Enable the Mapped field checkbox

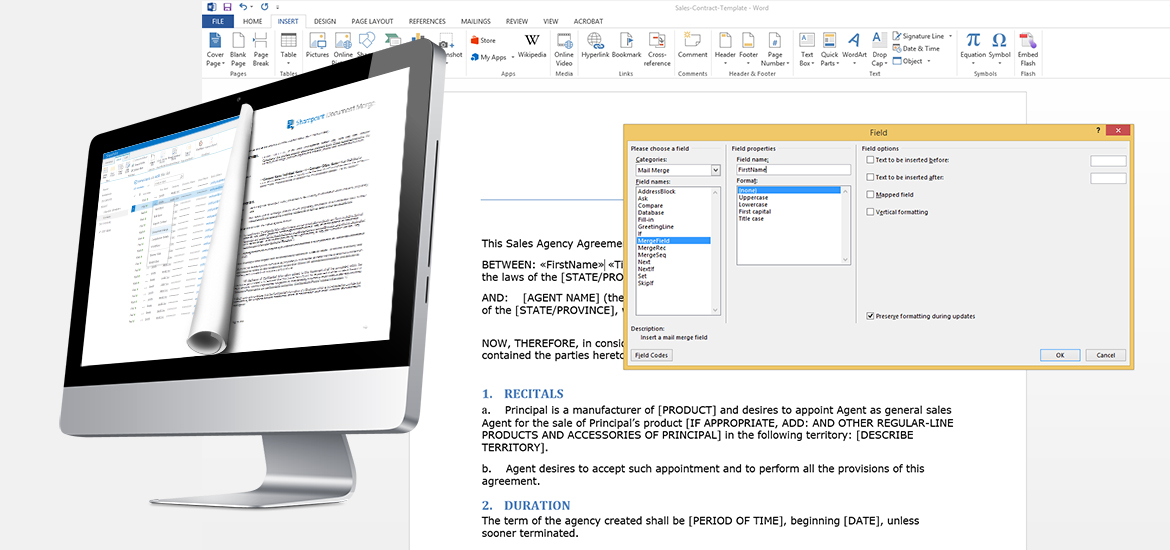[870, 194]
